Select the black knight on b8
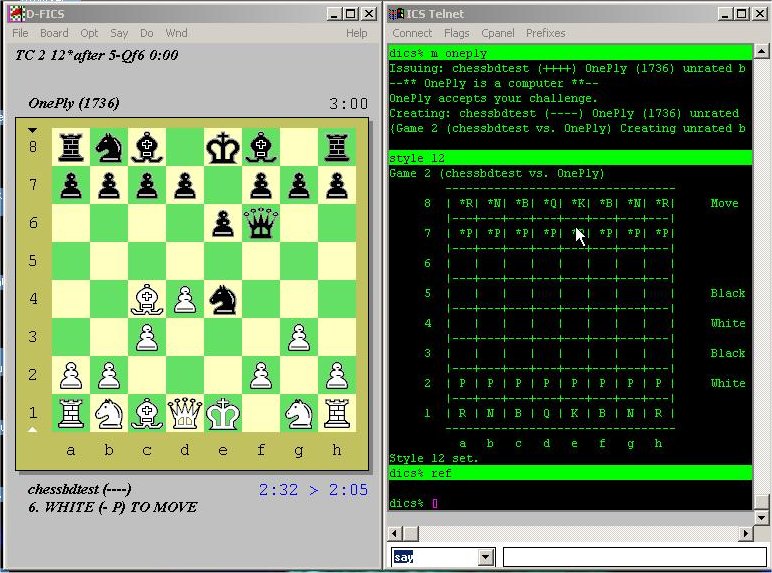Viewport: 772px width, 573px height. tap(109, 147)
